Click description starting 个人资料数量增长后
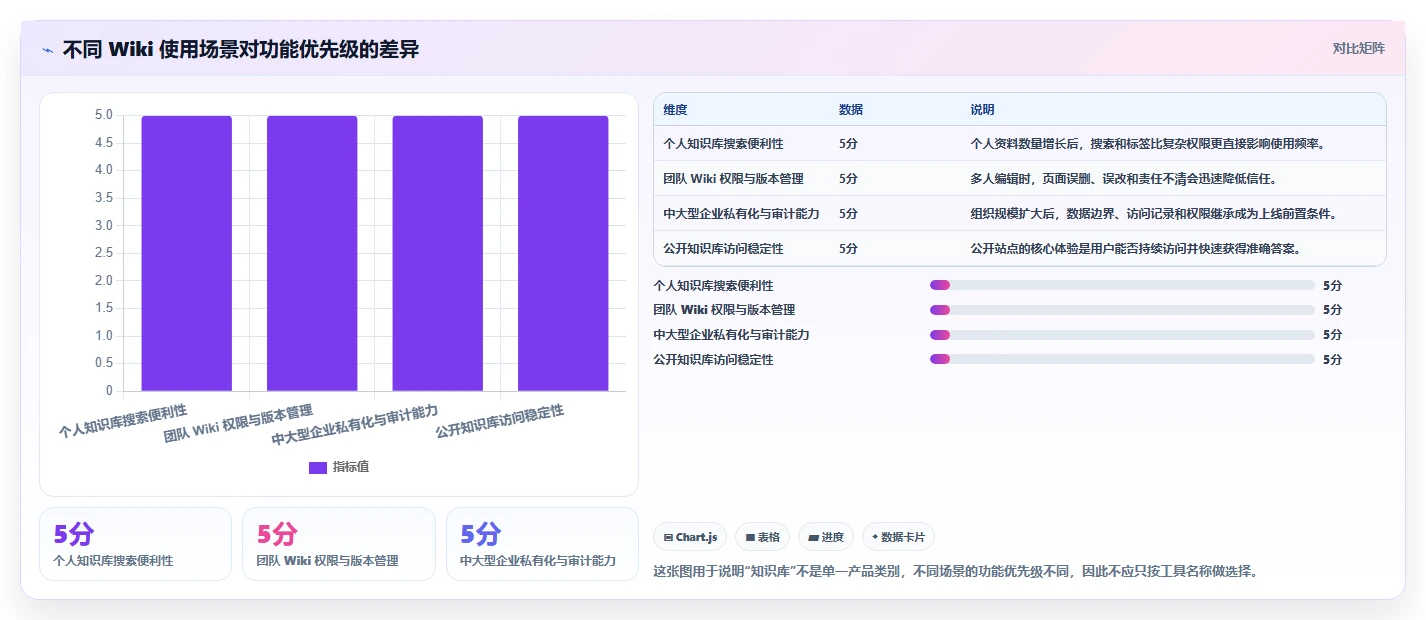This screenshot has width=1426, height=620. point(1147,144)
